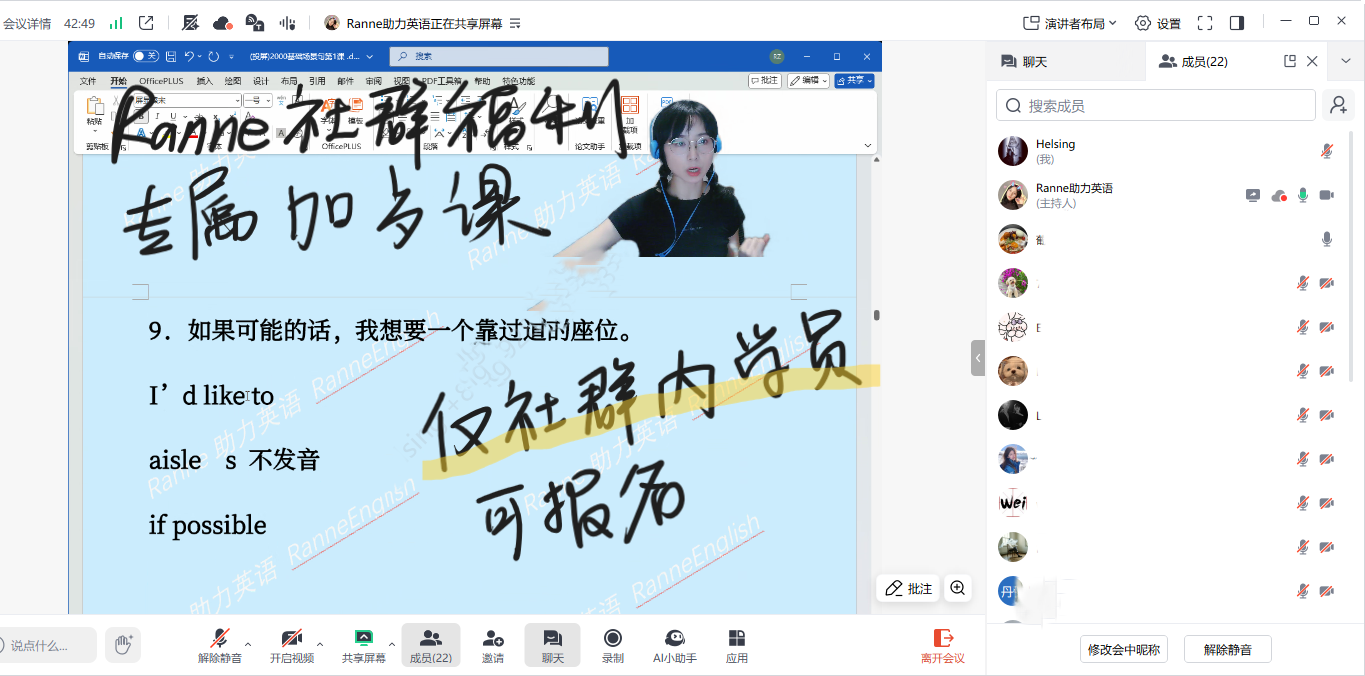This screenshot has width=1365, height=676.
Task: Open the 批注 annotation tool over shared screen
Action: click(907, 589)
